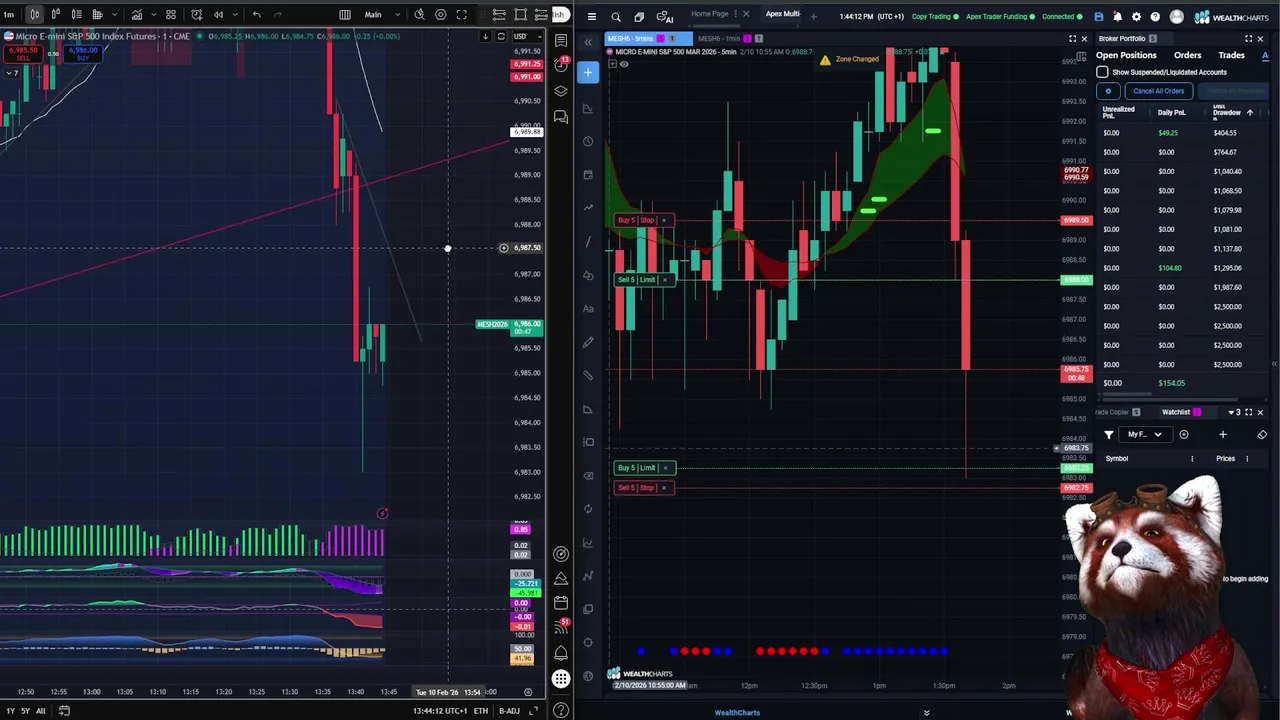This screenshot has width=1280, height=720.
Task: Open the WealthCharts search icon
Action: click(616, 17)
